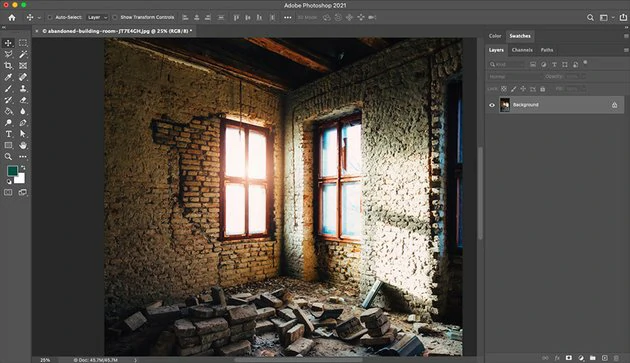Toggle layer filtering on/off switch
Screen dimensions: 630x363
[x=585, y=62]
